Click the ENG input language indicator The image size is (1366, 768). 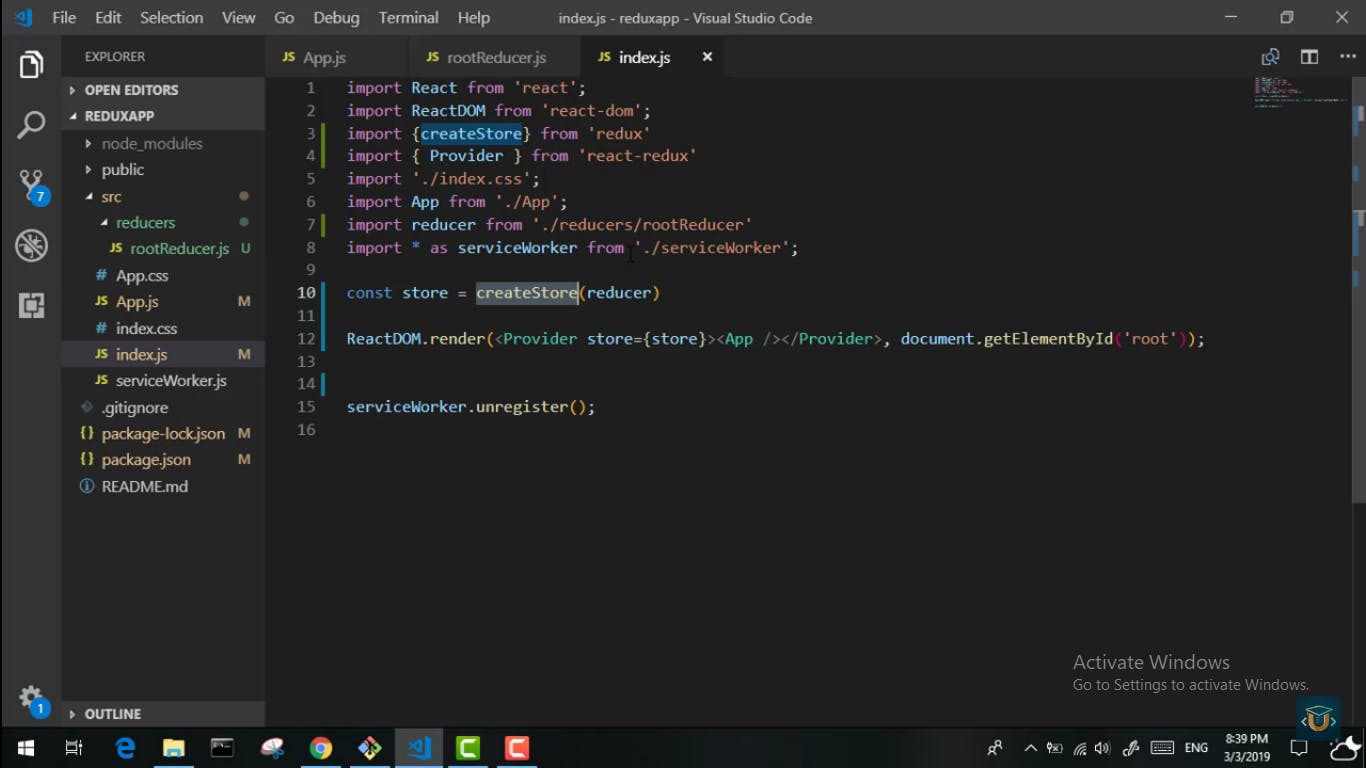1196,748
